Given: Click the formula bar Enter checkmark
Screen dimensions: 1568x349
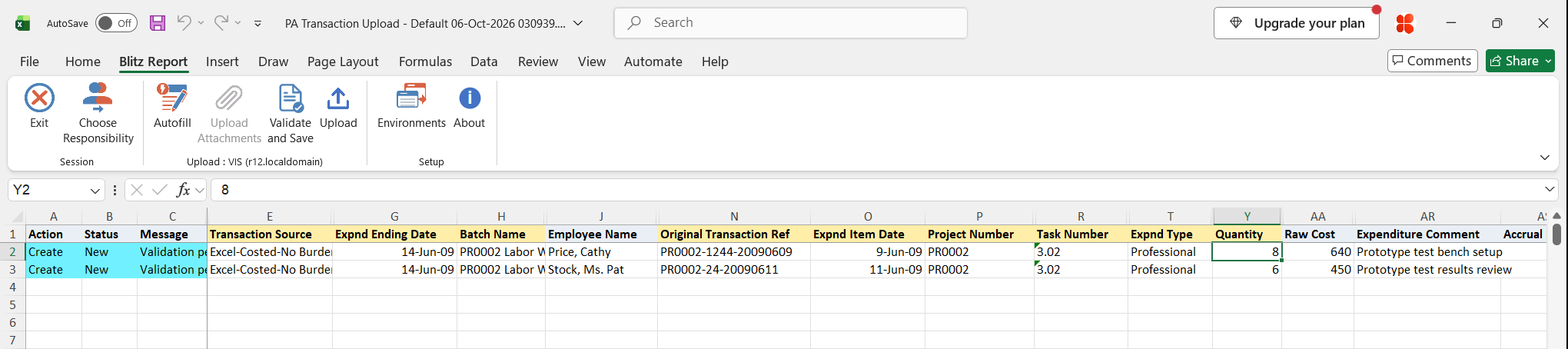Looking at the screenshot, I should tap(160, 190).
